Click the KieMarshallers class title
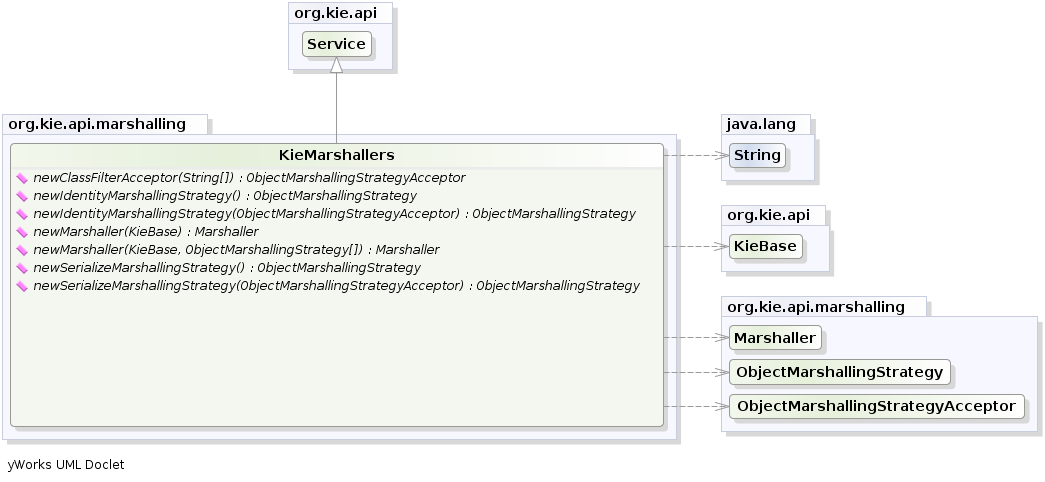 [336, 155]
